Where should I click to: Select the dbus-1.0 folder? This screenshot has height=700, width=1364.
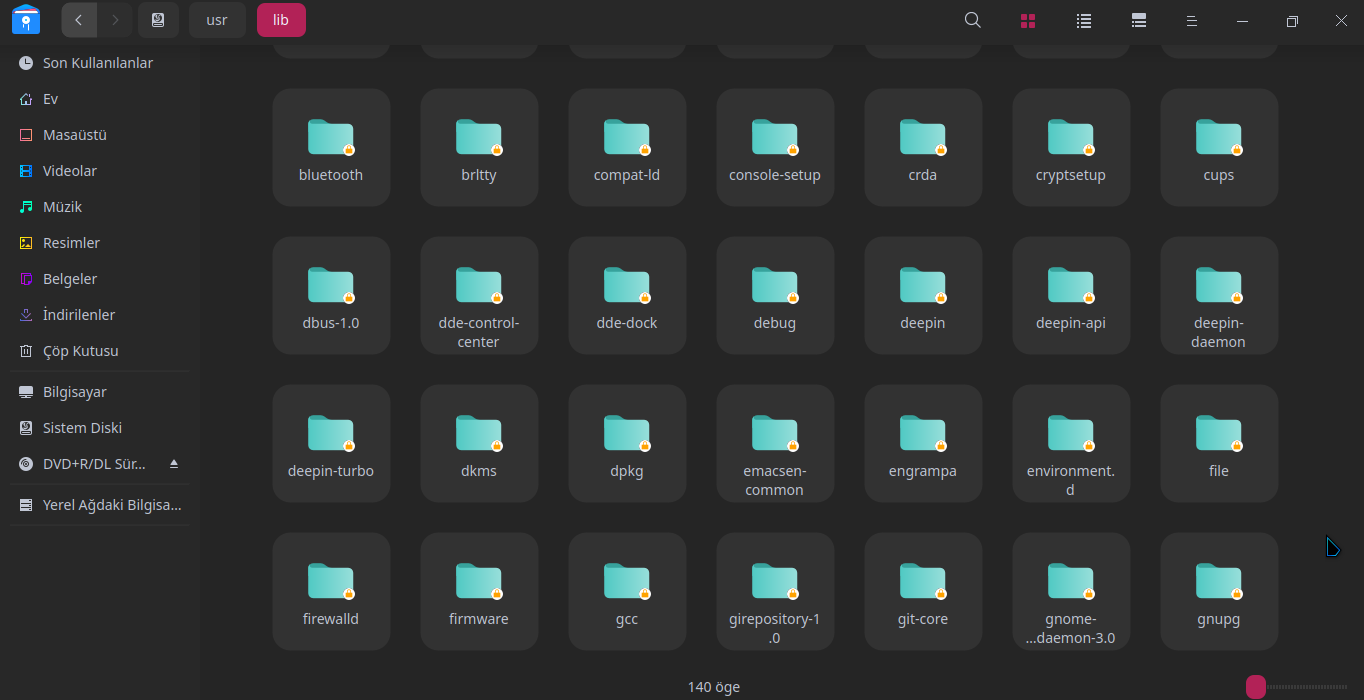click(x=331, y=296)
